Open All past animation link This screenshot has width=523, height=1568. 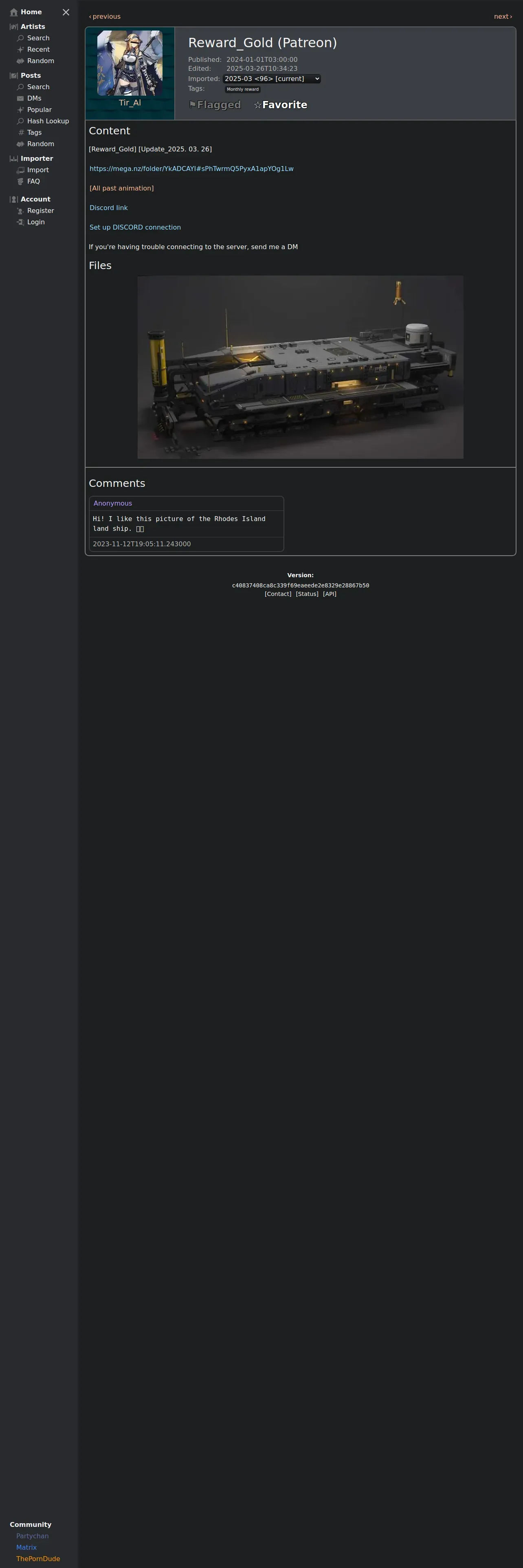[x=122, y=188]
